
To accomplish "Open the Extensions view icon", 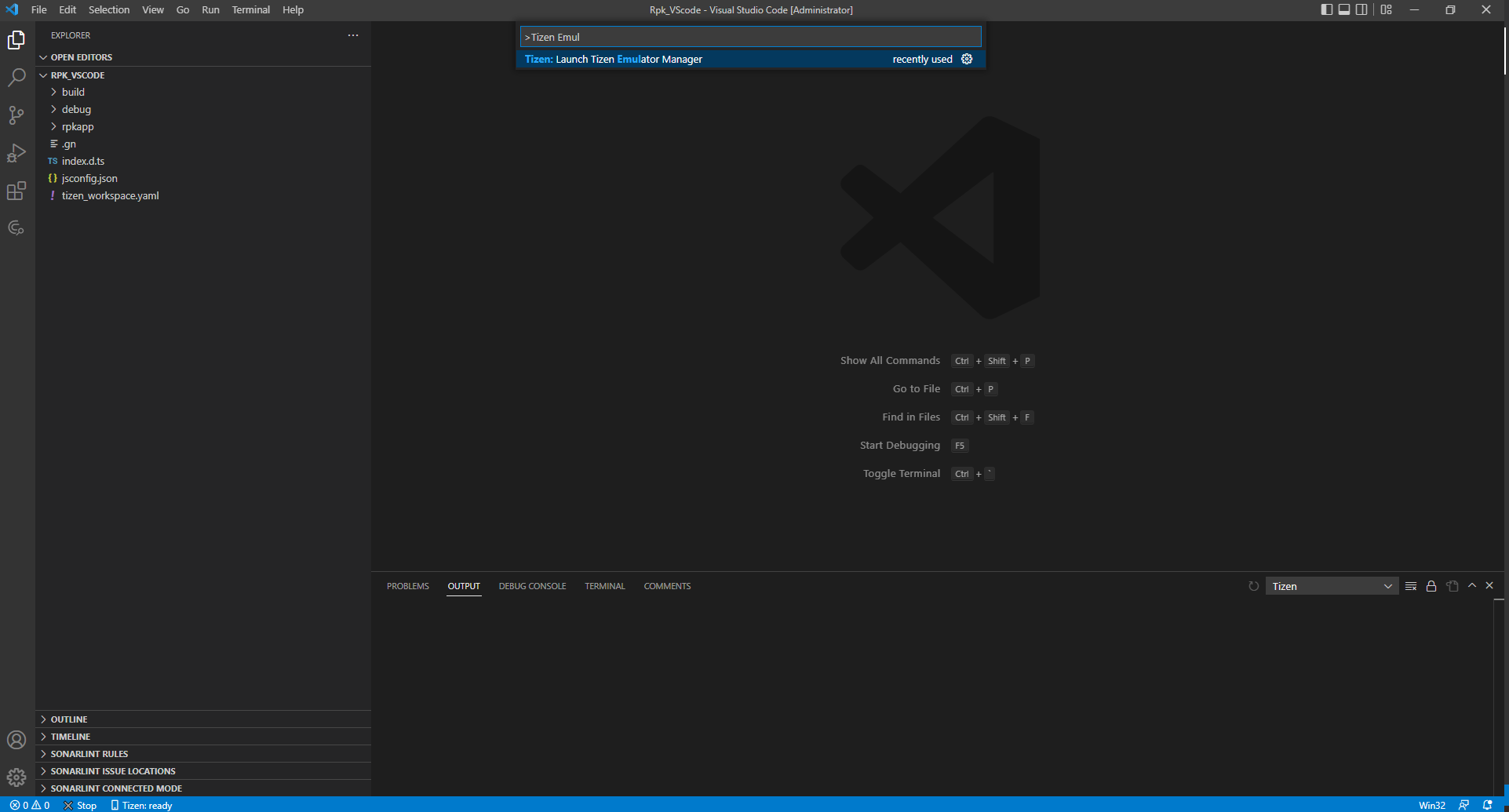I will (x=16, y=191).
